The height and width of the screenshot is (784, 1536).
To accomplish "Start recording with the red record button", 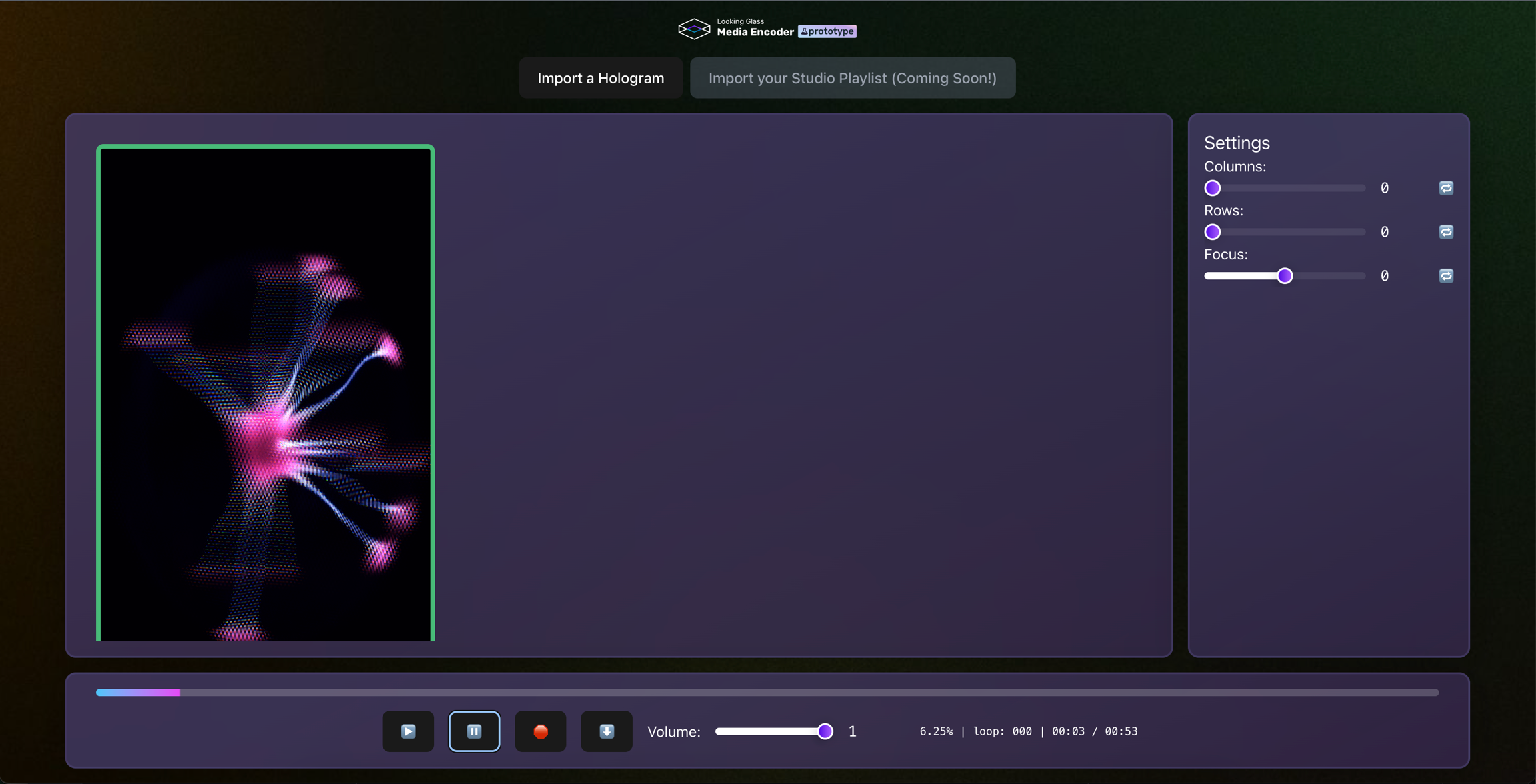I will [540, 731].
